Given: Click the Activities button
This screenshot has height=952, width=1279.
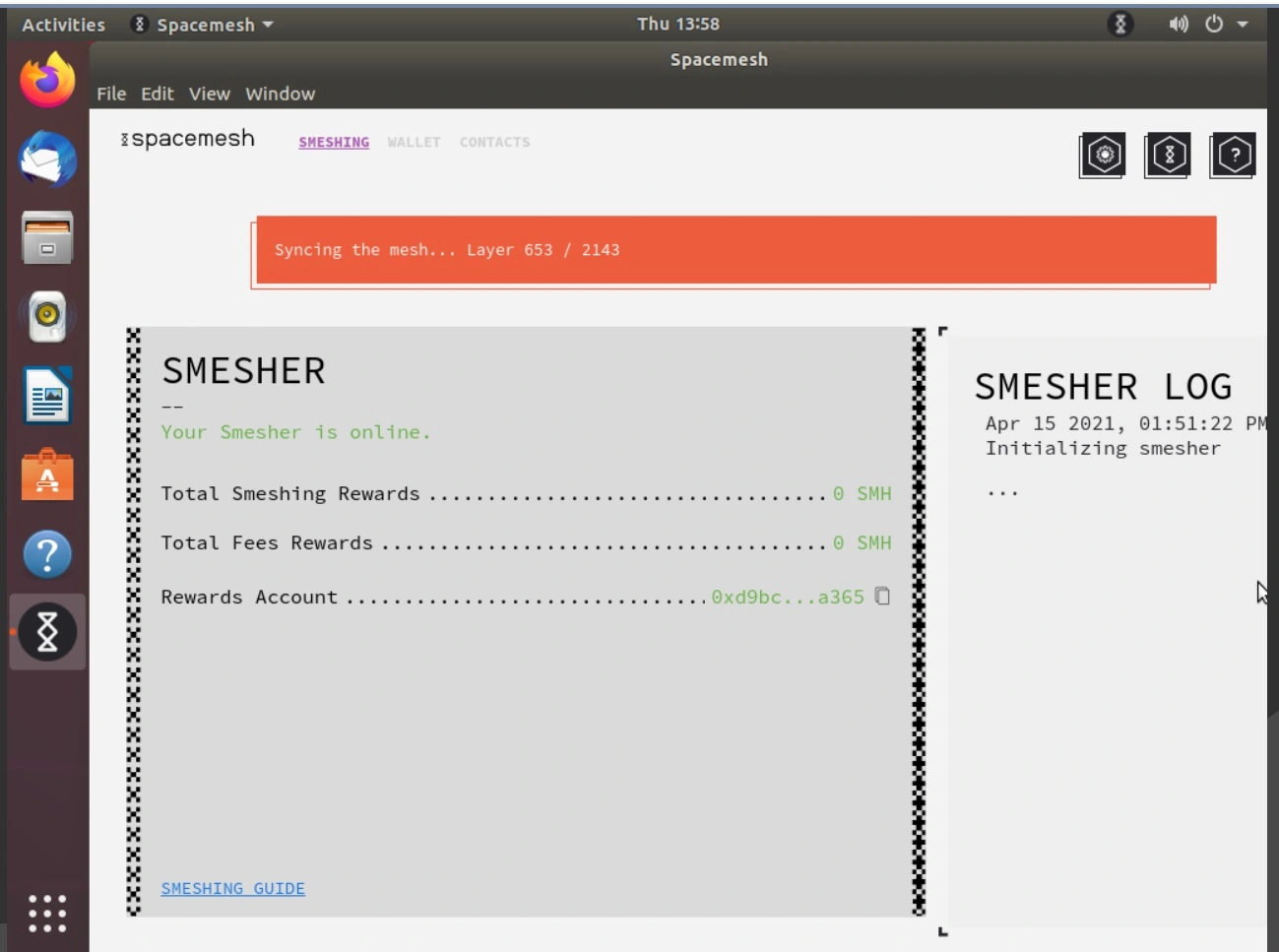Looking at the screenshot, I should pos(64,25).
